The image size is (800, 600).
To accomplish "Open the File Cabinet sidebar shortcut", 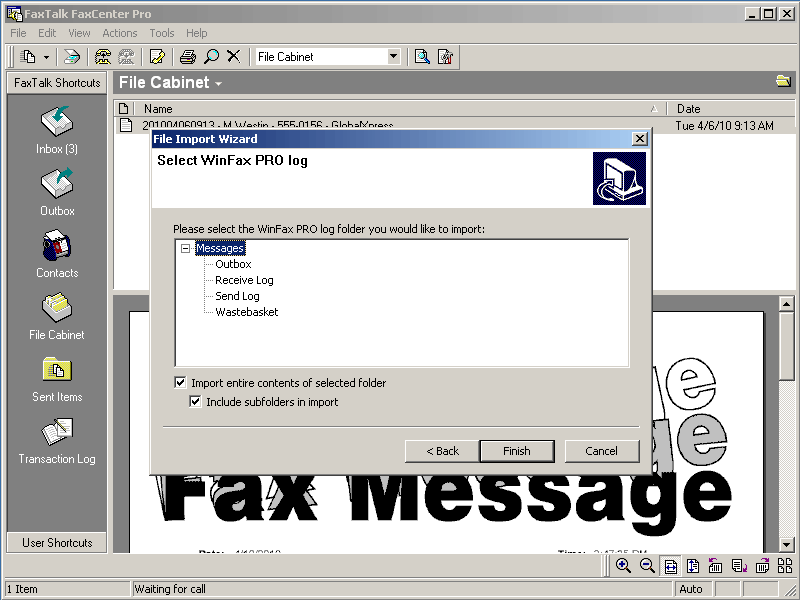I will pyautogui.click(x=57, y=316).
